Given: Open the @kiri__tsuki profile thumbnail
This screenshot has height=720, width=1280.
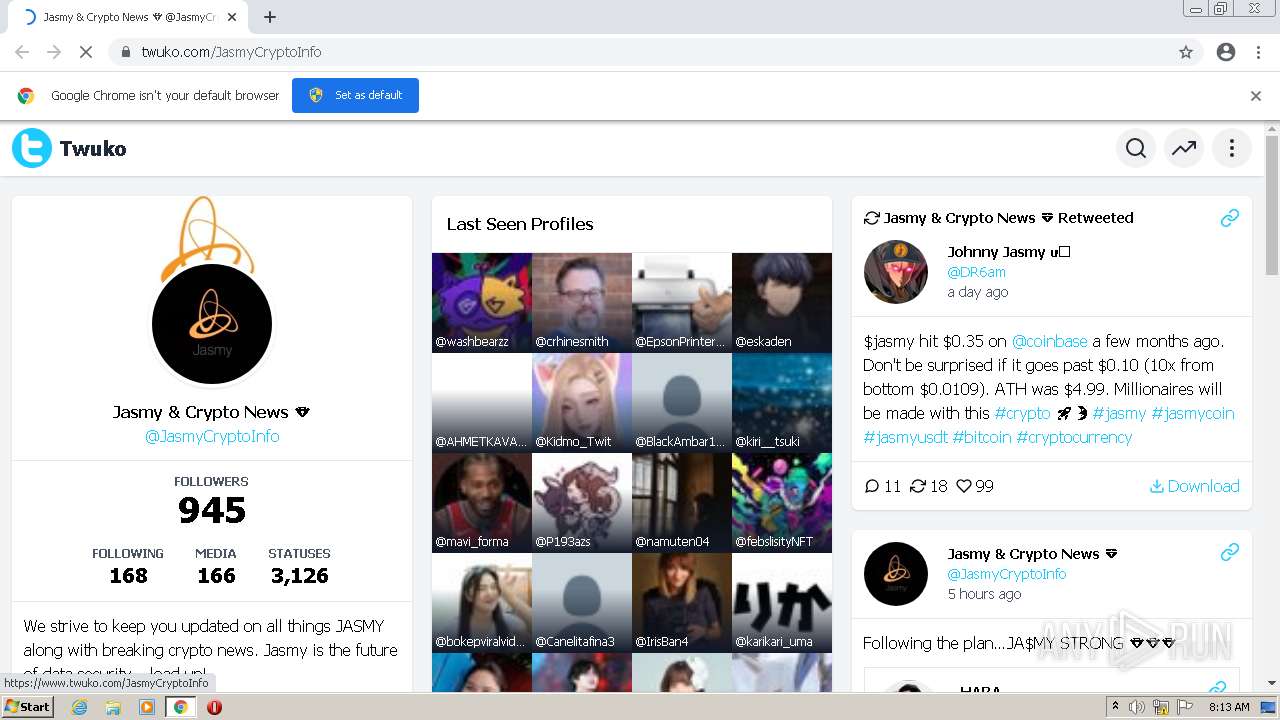Looking at the screenshot, I should pyautogui.click(x=782, y=403).
